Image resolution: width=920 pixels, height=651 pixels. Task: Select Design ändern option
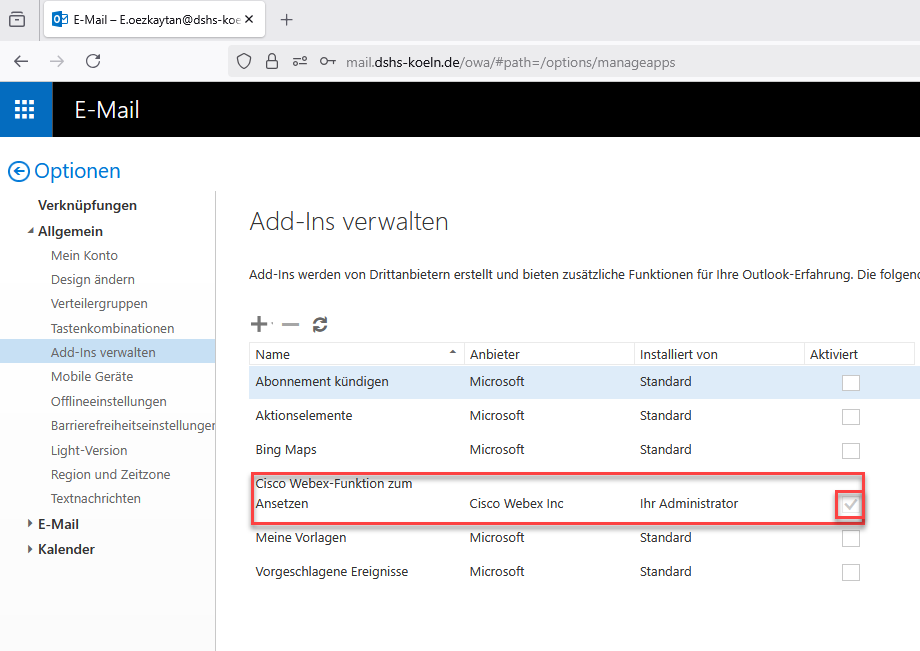pos(93,280)
